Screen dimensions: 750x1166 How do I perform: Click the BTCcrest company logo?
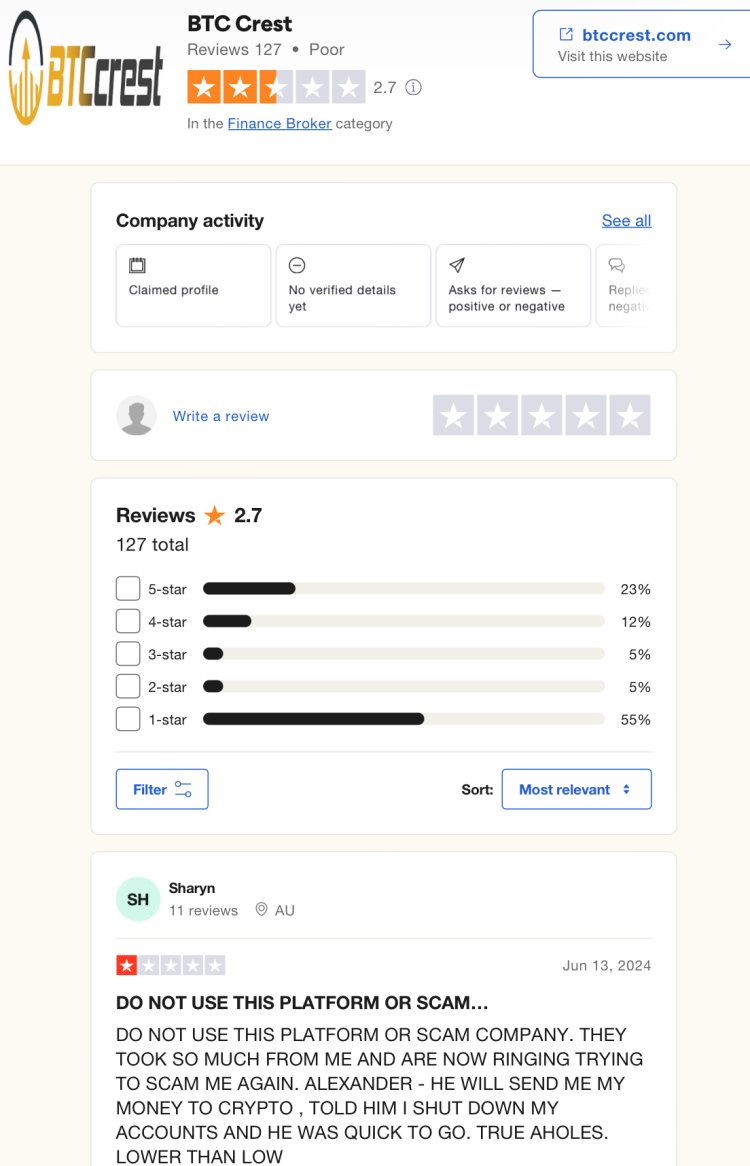[x=85, y=68]
